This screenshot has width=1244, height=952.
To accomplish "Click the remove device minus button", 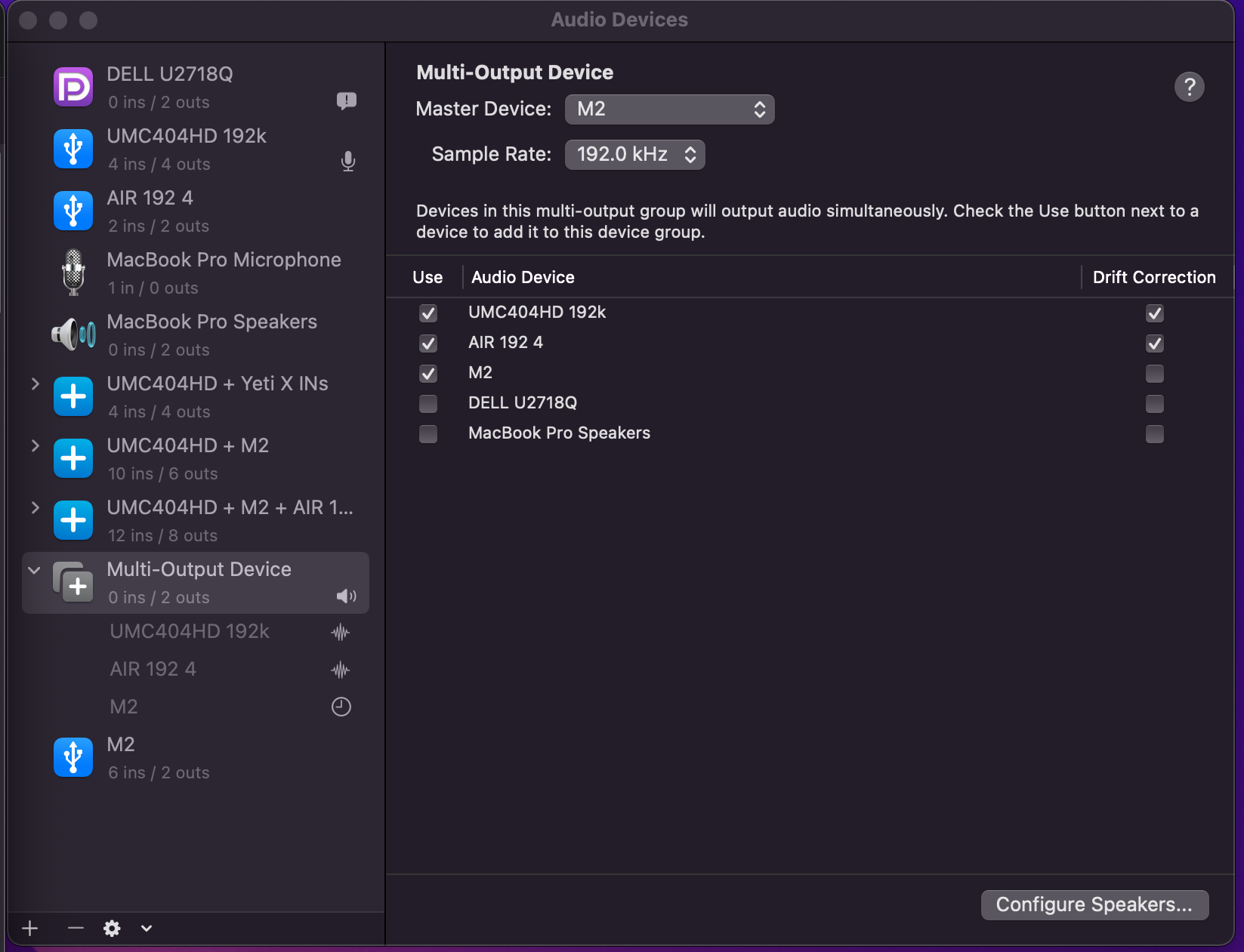I will tap(76, 928).
